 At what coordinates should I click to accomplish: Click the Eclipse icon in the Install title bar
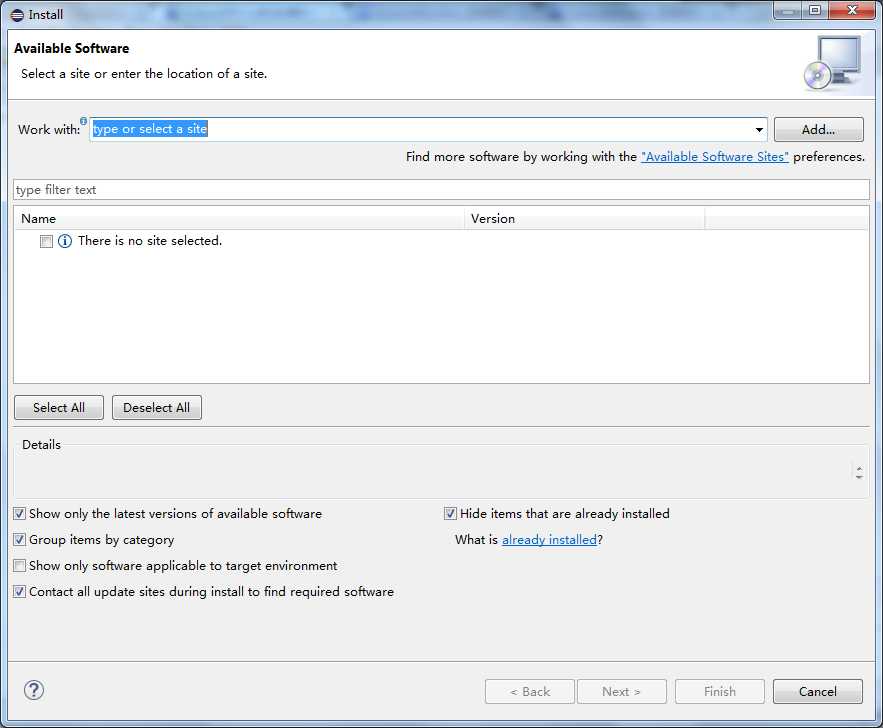[17, 15]
